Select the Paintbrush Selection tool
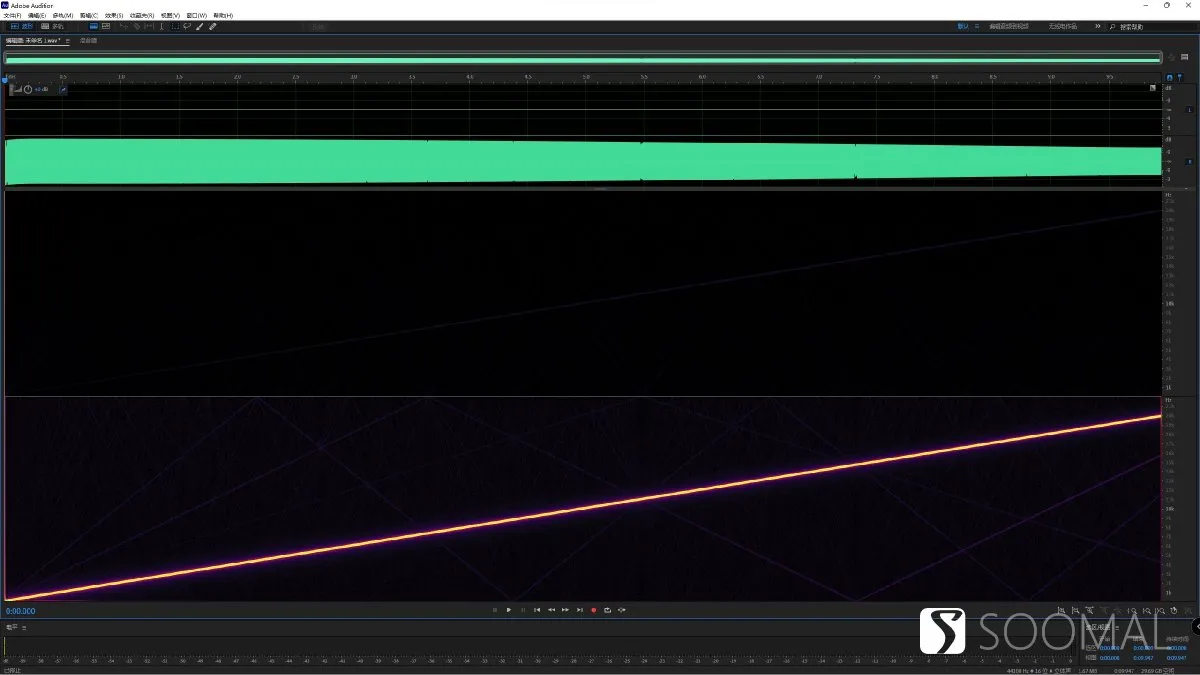The height and width of the screenshot is (675, 1200). click(199, 26)
